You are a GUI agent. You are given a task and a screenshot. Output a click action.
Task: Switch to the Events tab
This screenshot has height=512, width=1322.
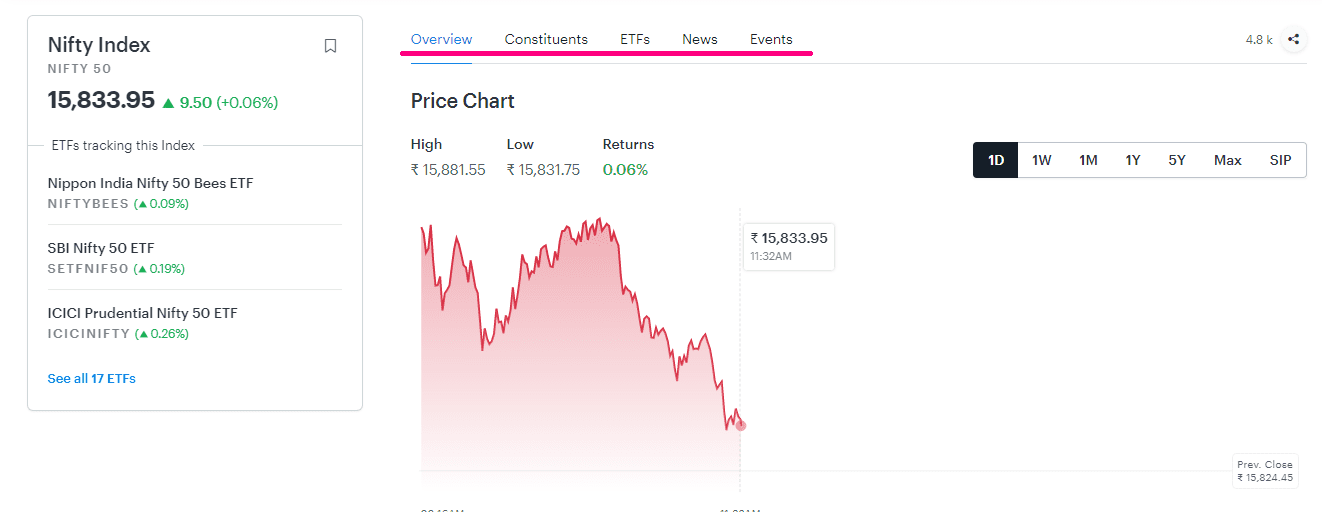click(x=771, y=39)
